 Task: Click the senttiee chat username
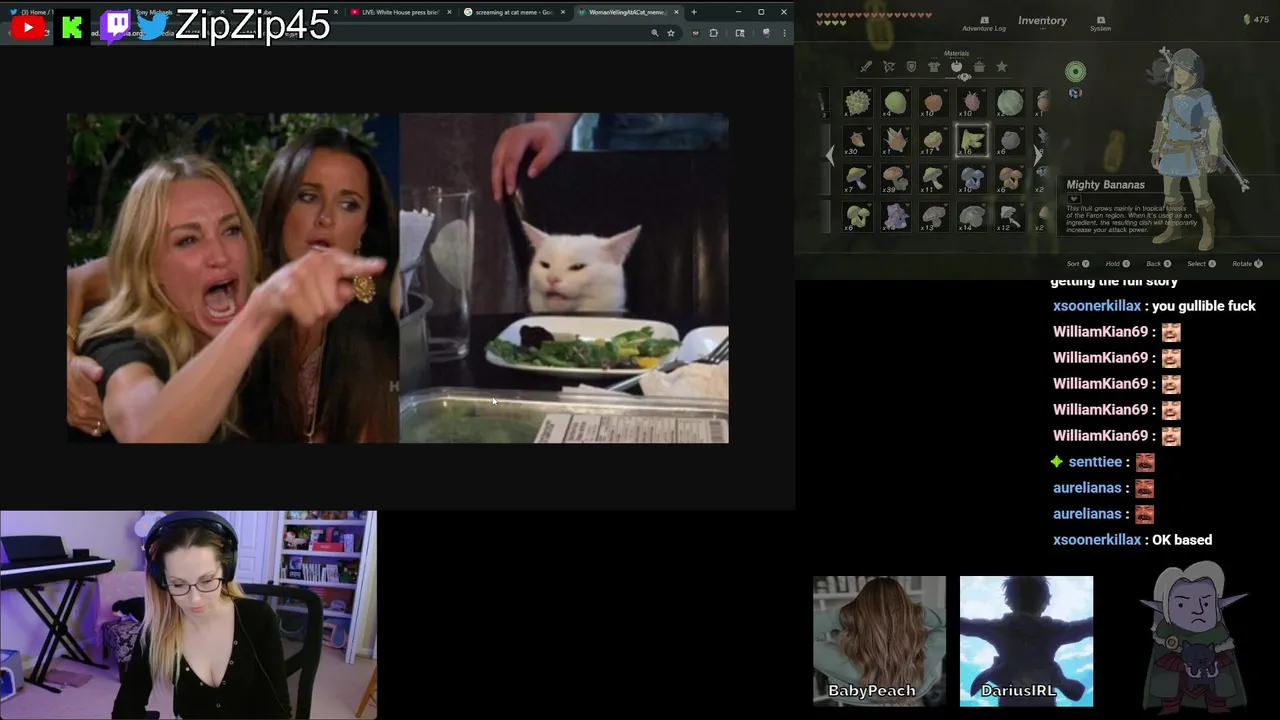pyautogui.click(x=1095, y=462)
